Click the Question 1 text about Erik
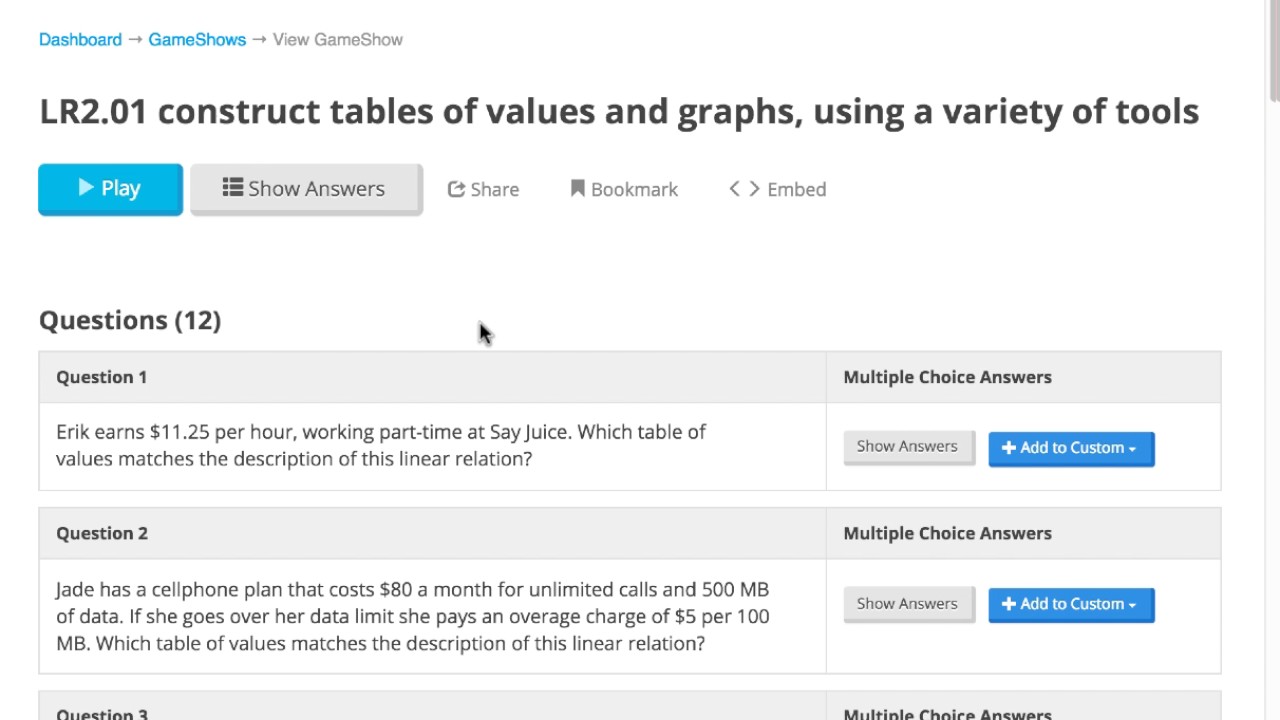The width and height of the screenshot is (1280, 720). pyautogui.click(x=381, y=445)
